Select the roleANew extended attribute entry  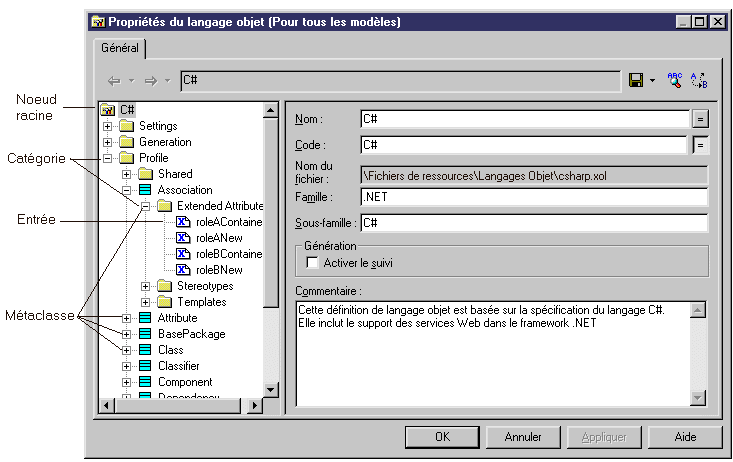pyautogui.click(x=217, y=237)
